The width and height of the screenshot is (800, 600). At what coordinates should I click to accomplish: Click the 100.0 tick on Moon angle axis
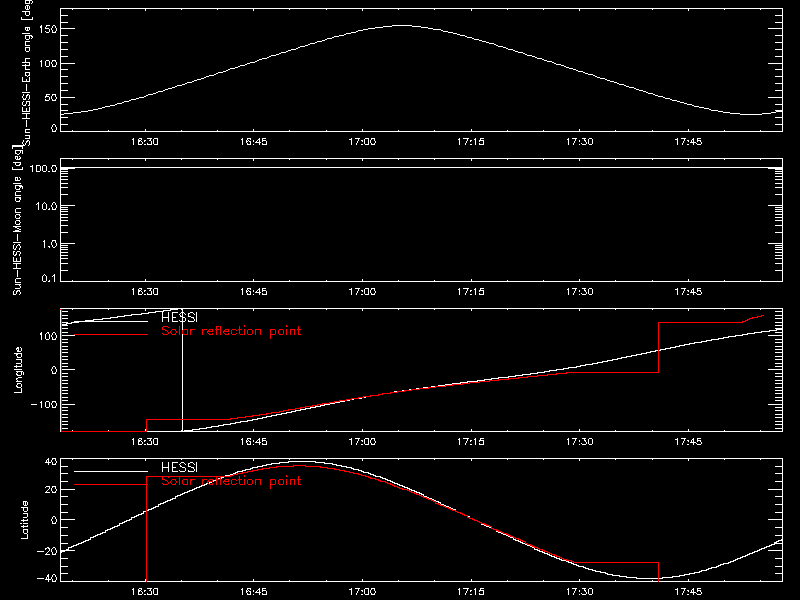point(43,168)
